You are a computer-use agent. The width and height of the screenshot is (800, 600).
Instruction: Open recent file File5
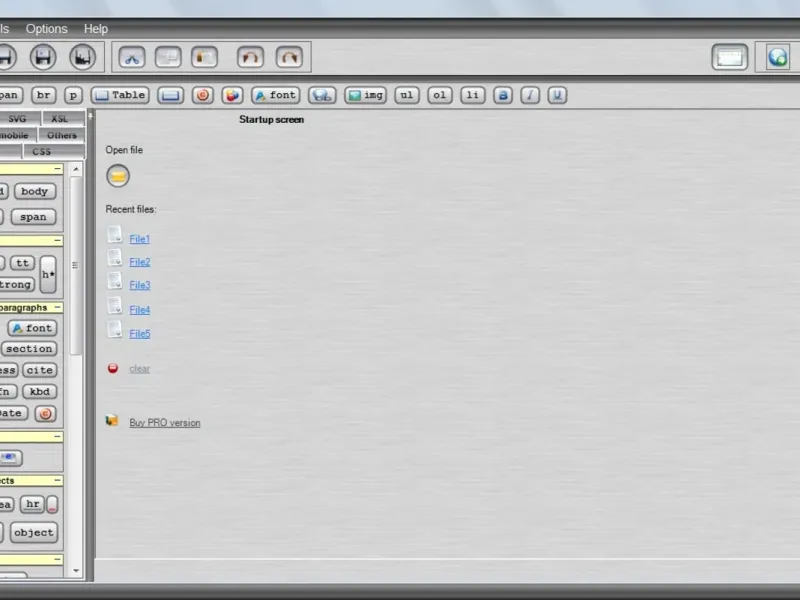139,334
